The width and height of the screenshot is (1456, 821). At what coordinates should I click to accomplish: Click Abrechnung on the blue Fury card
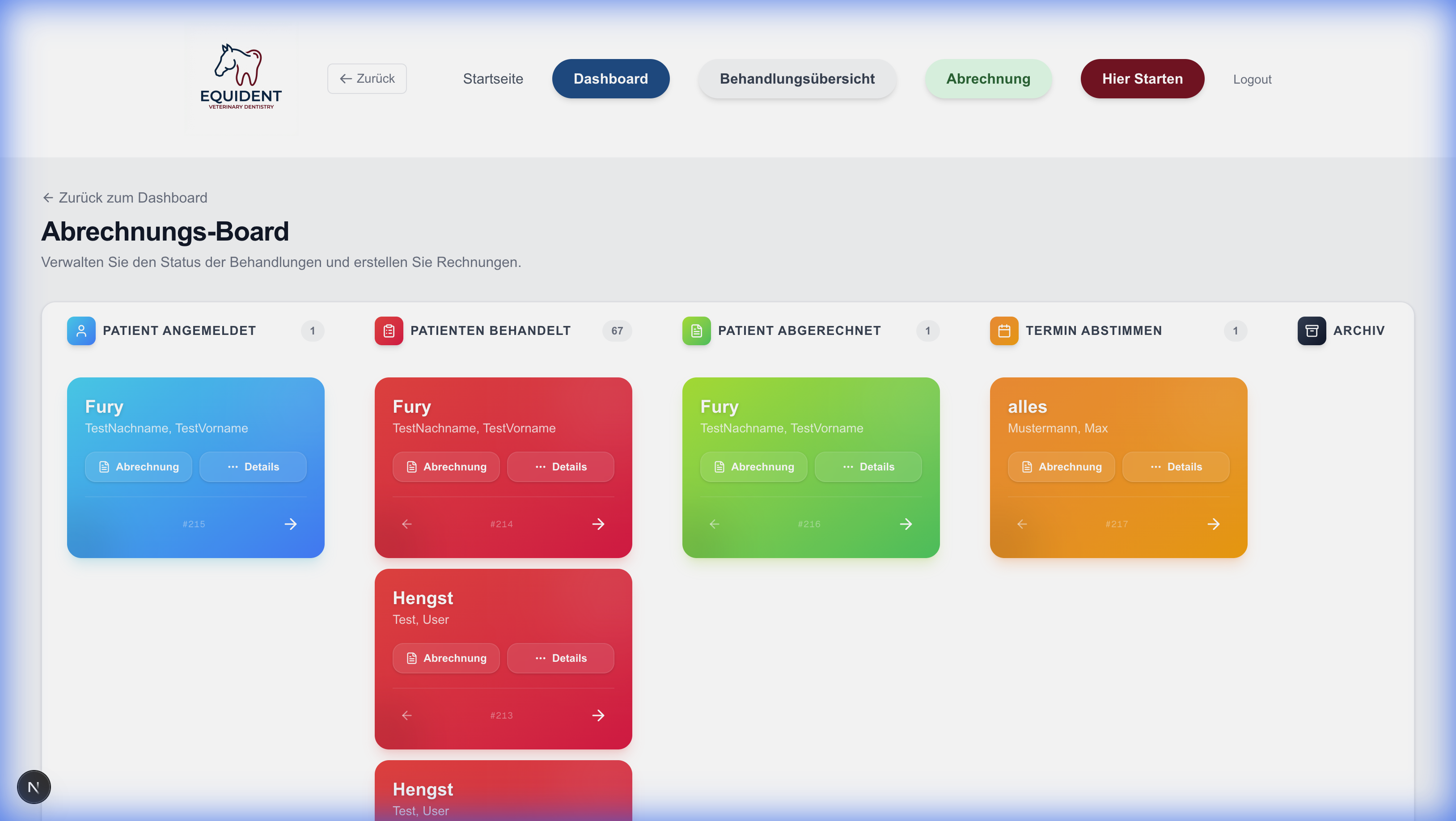click(x=138, y=467)
